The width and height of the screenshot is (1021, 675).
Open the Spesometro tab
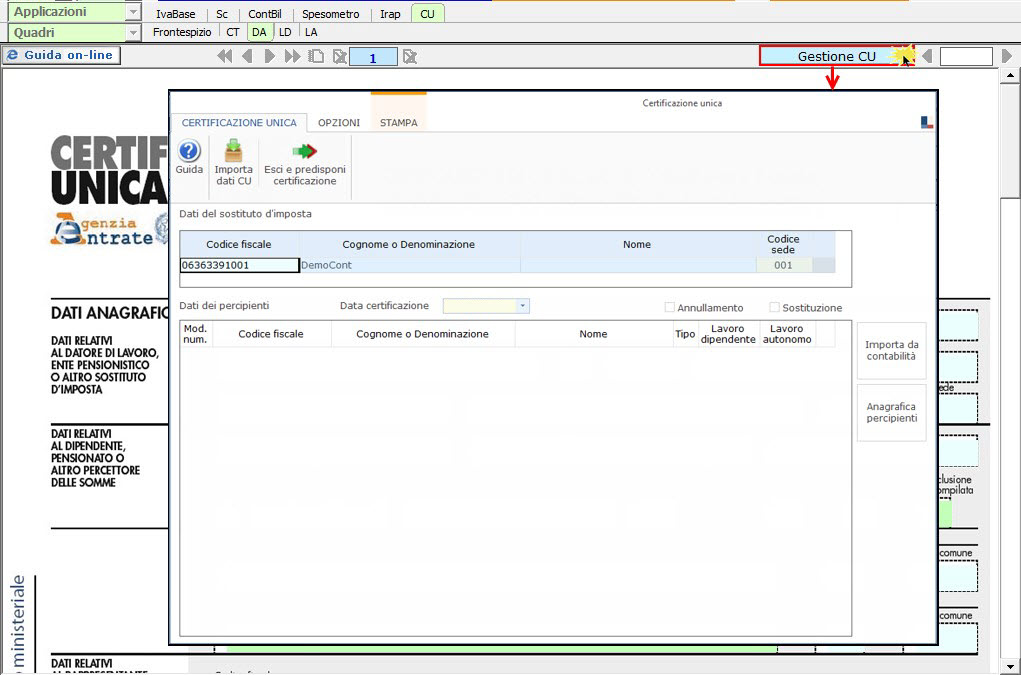click(x=331, y=14)
